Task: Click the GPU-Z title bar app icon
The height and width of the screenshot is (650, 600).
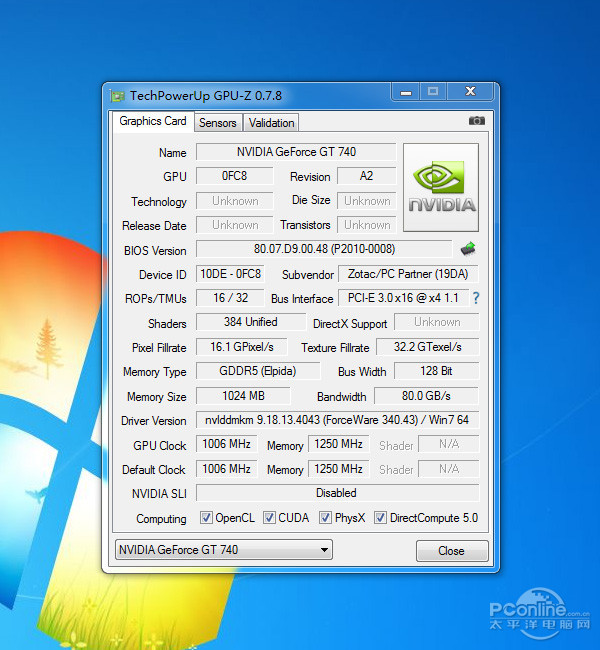Action: (x=118, y=96)
